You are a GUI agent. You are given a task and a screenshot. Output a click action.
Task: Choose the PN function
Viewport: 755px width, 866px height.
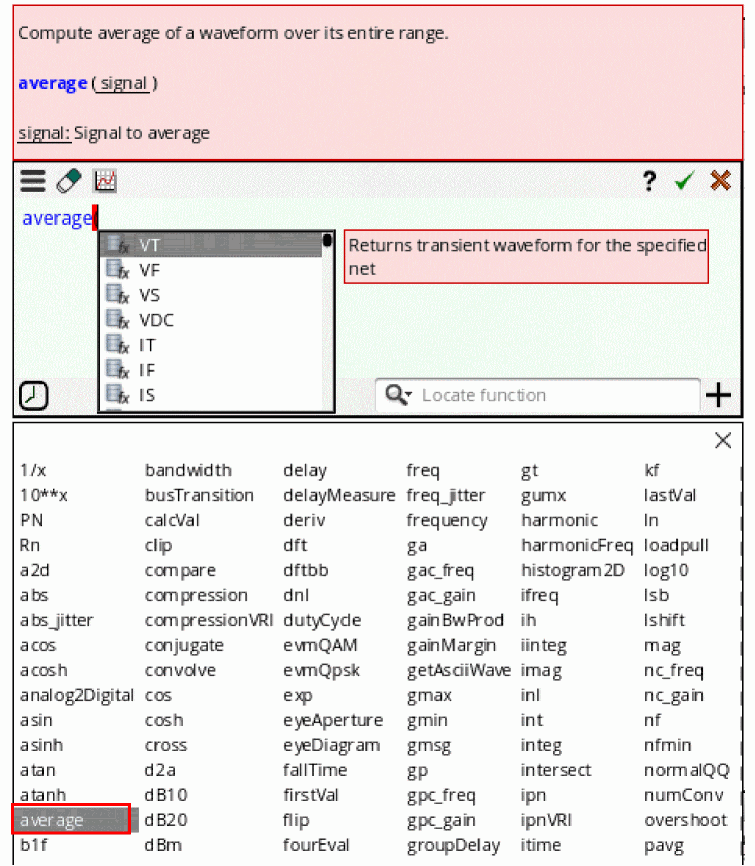click(31, 520)
